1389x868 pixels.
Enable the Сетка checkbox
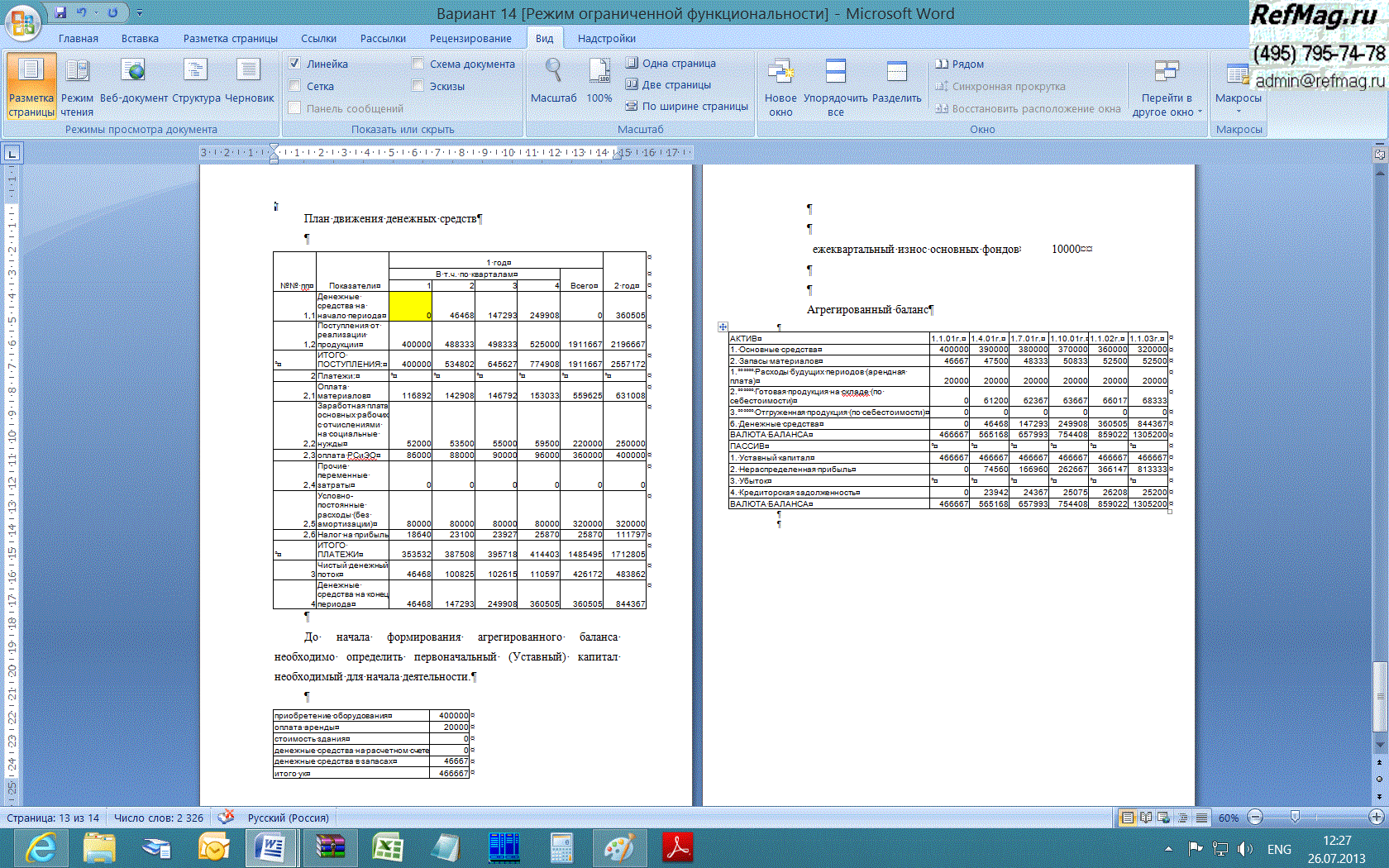(294, 86)
